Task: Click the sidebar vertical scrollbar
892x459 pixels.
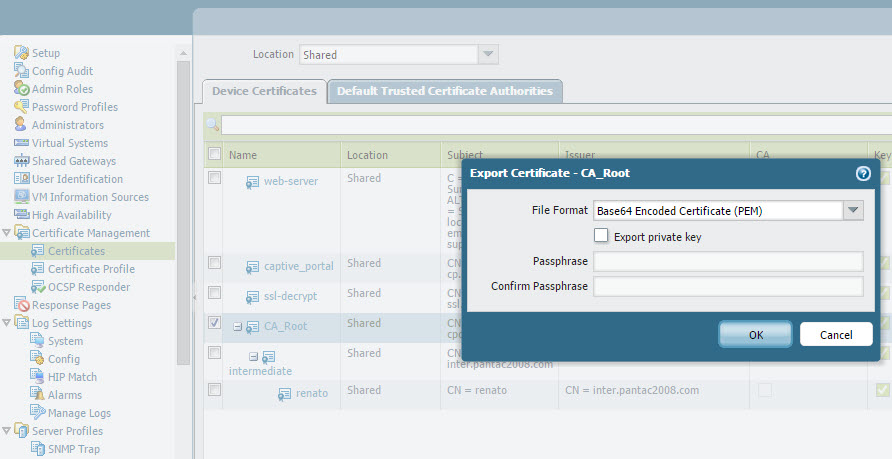Action: pos(183,210)
